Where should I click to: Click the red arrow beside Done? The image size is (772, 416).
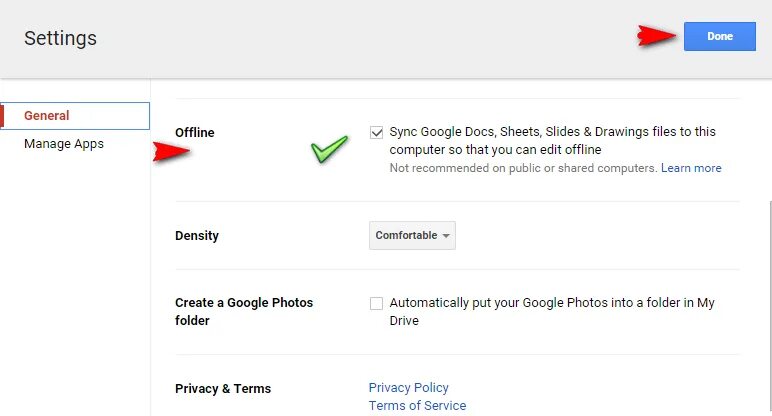656,37
